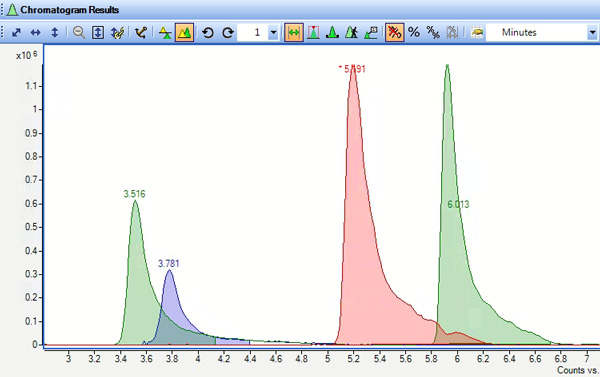Screen dimensions: 600x377
Task: Click the horizontal autoscale X-axis arrow icon
Action: point(36,33)
